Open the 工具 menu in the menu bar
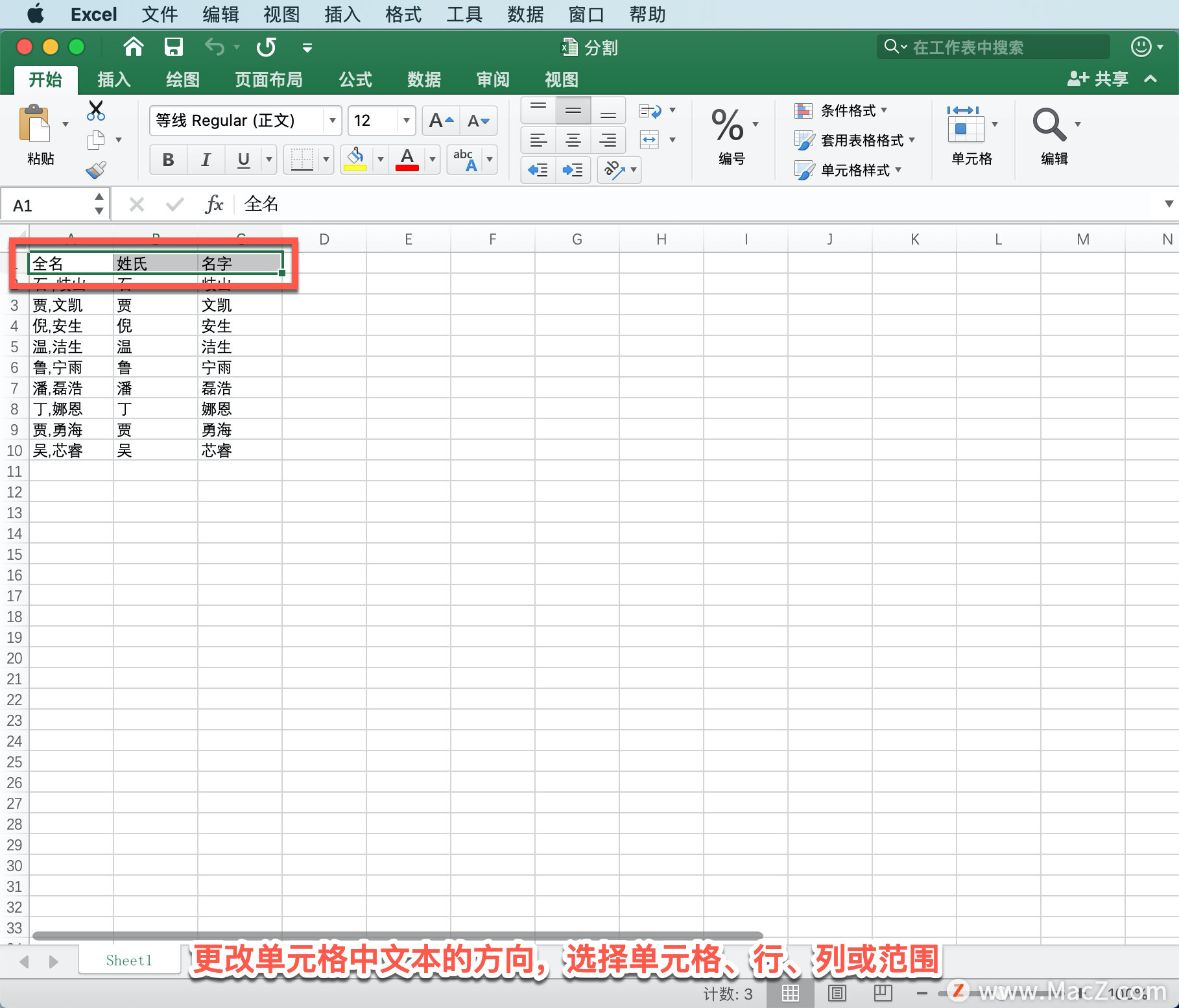Viewport: 1179px width, 1008px height. point(464,14)
